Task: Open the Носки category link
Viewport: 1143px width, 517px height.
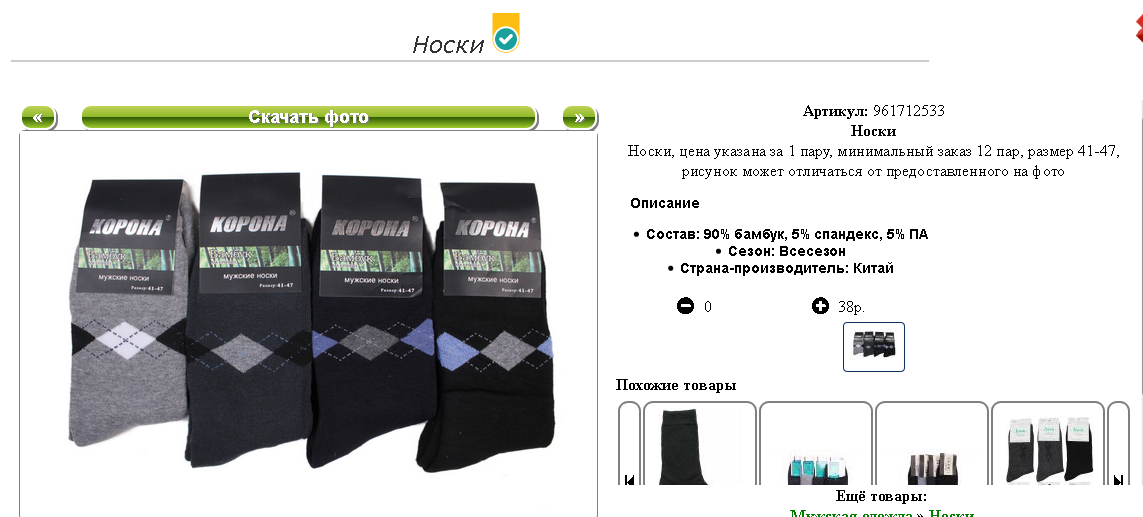Action: coord(951,513)
